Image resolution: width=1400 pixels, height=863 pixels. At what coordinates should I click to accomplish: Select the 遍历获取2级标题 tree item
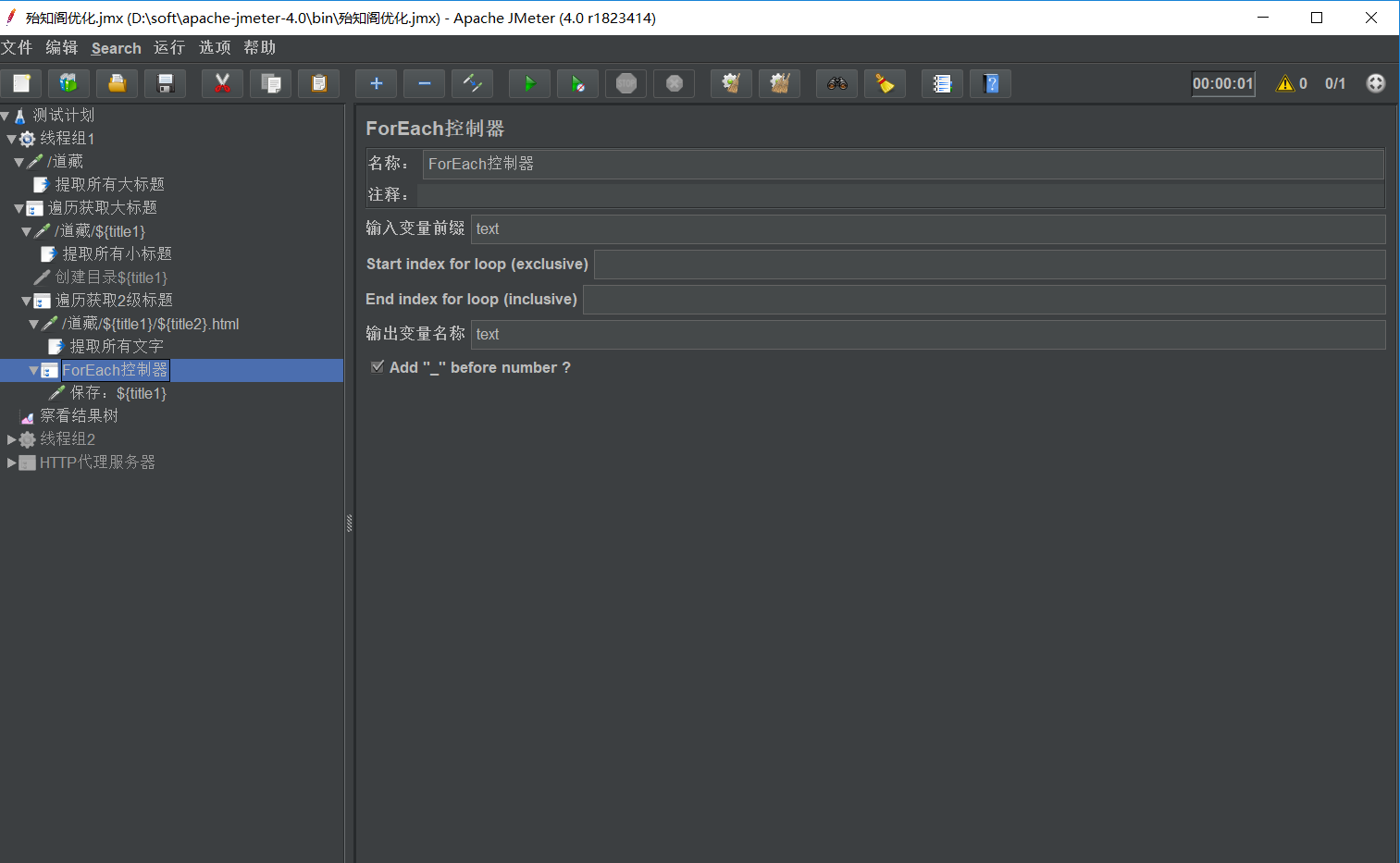114,301
